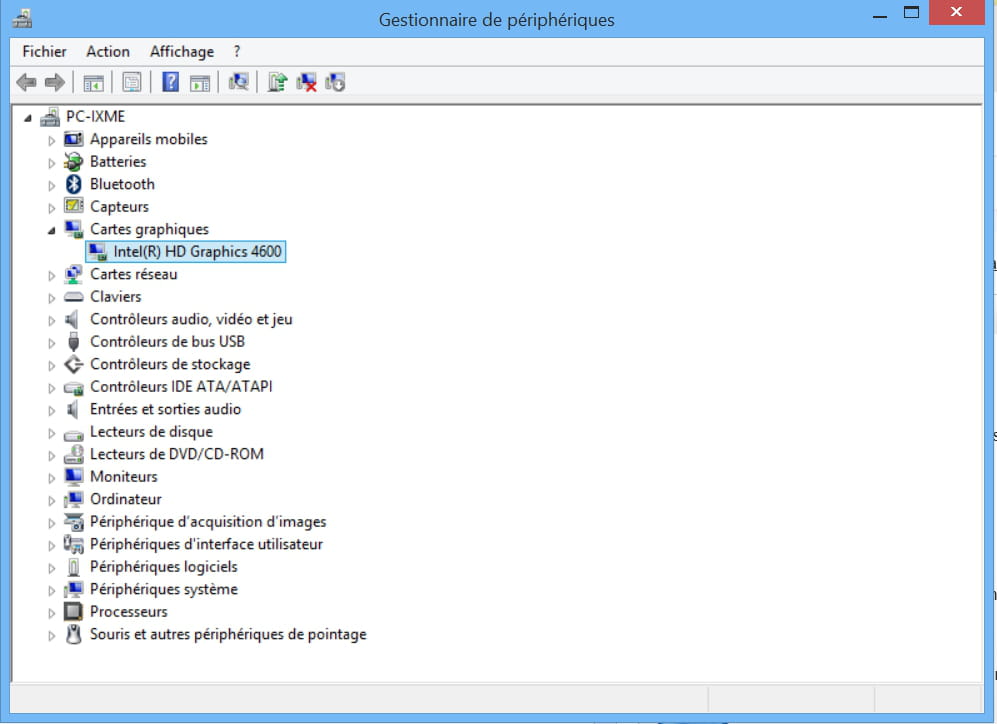Viewport: 997px width, 724px height.
Task: Expand the Bluetooth node arrow
Action: [52, 186]
